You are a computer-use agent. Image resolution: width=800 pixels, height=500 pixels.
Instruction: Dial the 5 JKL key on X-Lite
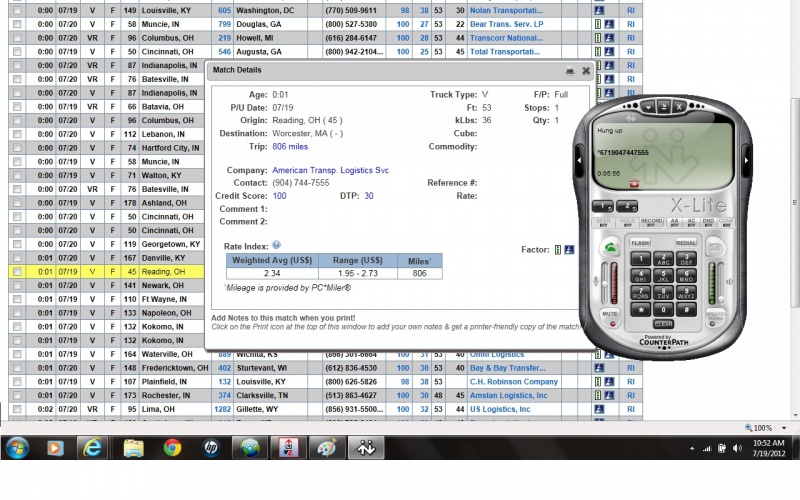tap(663, 276)
